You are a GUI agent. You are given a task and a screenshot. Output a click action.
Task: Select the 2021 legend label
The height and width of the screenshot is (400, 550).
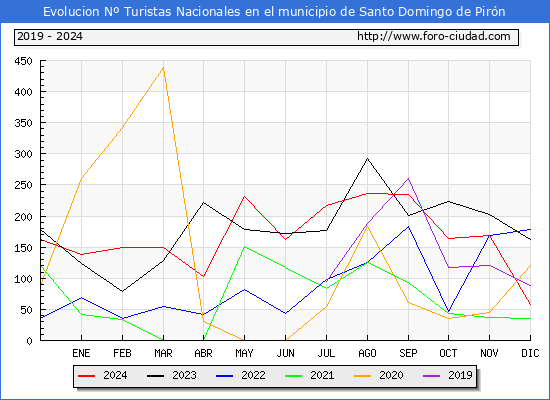coord(322,375)
